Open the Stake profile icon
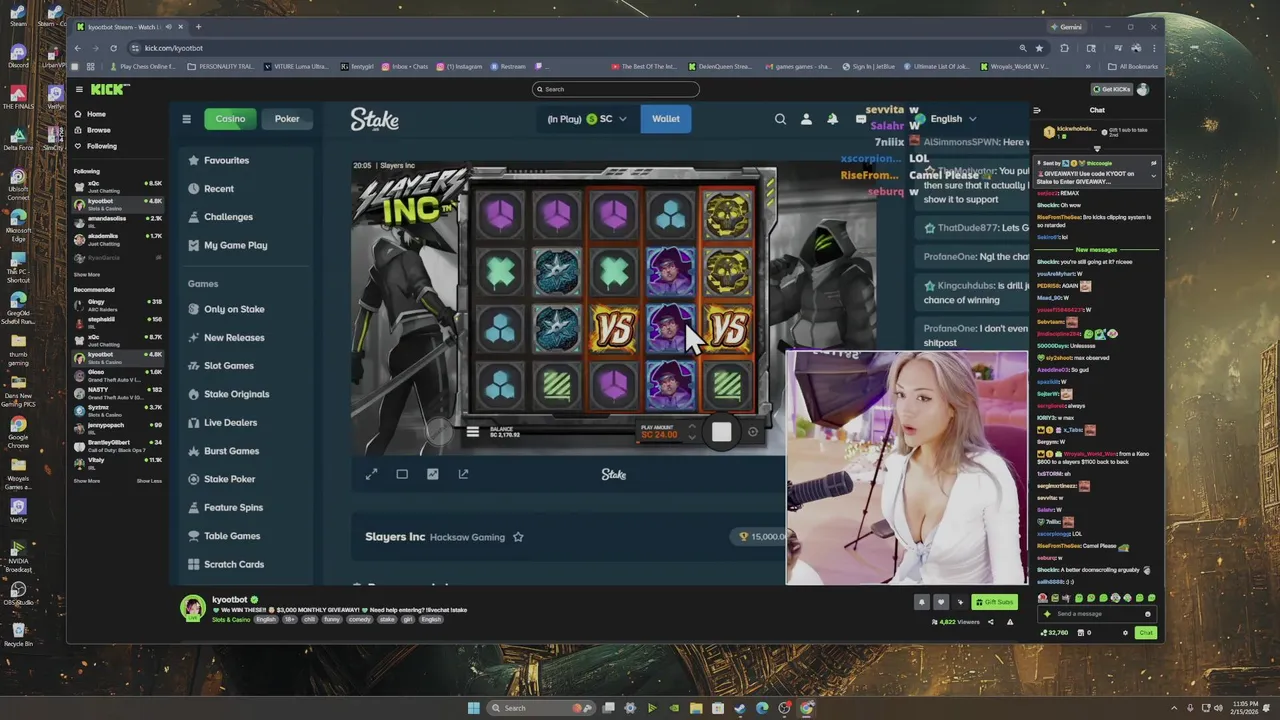 tap(806, 119)
